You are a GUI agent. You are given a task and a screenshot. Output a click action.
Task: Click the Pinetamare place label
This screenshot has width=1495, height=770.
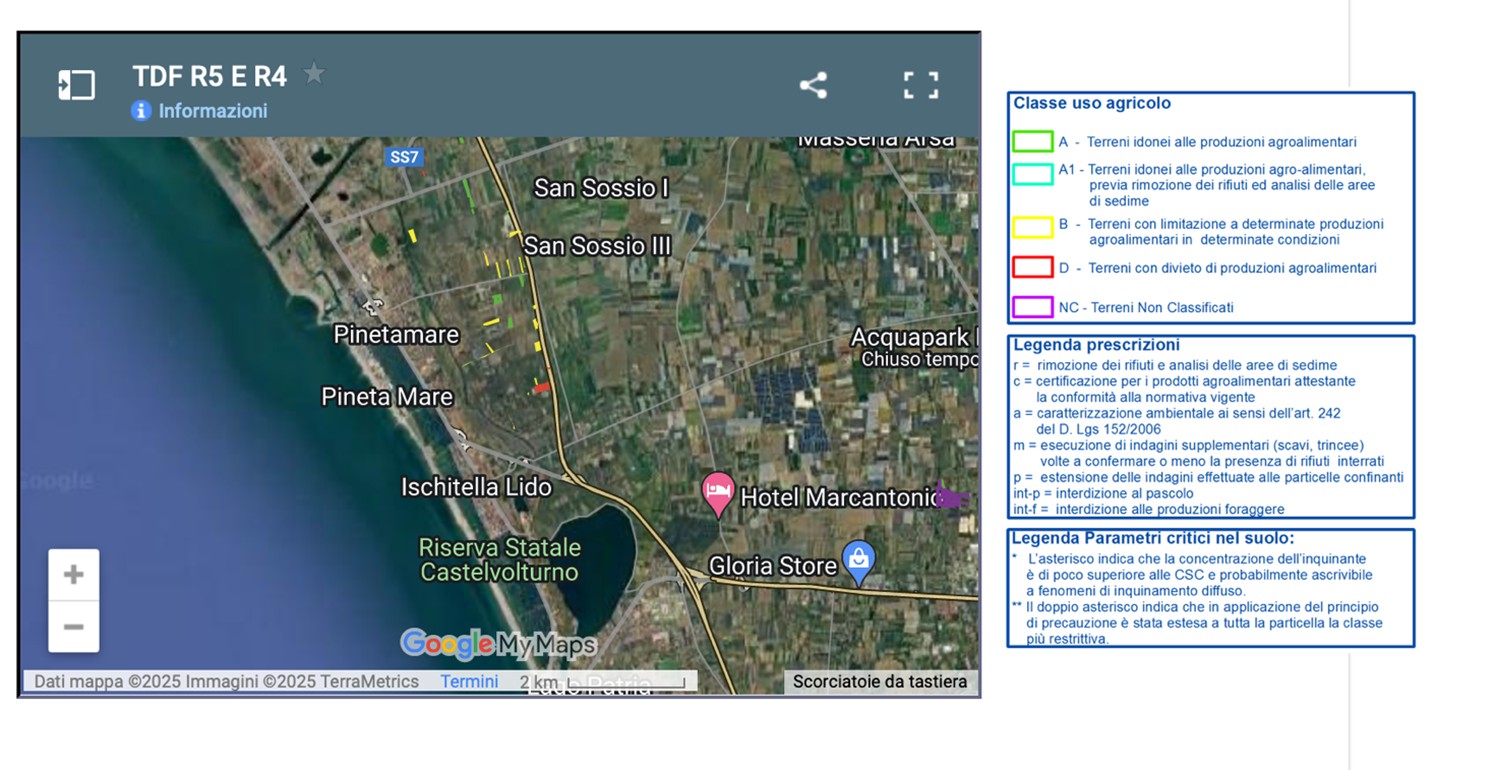click(x=396, y=334)
